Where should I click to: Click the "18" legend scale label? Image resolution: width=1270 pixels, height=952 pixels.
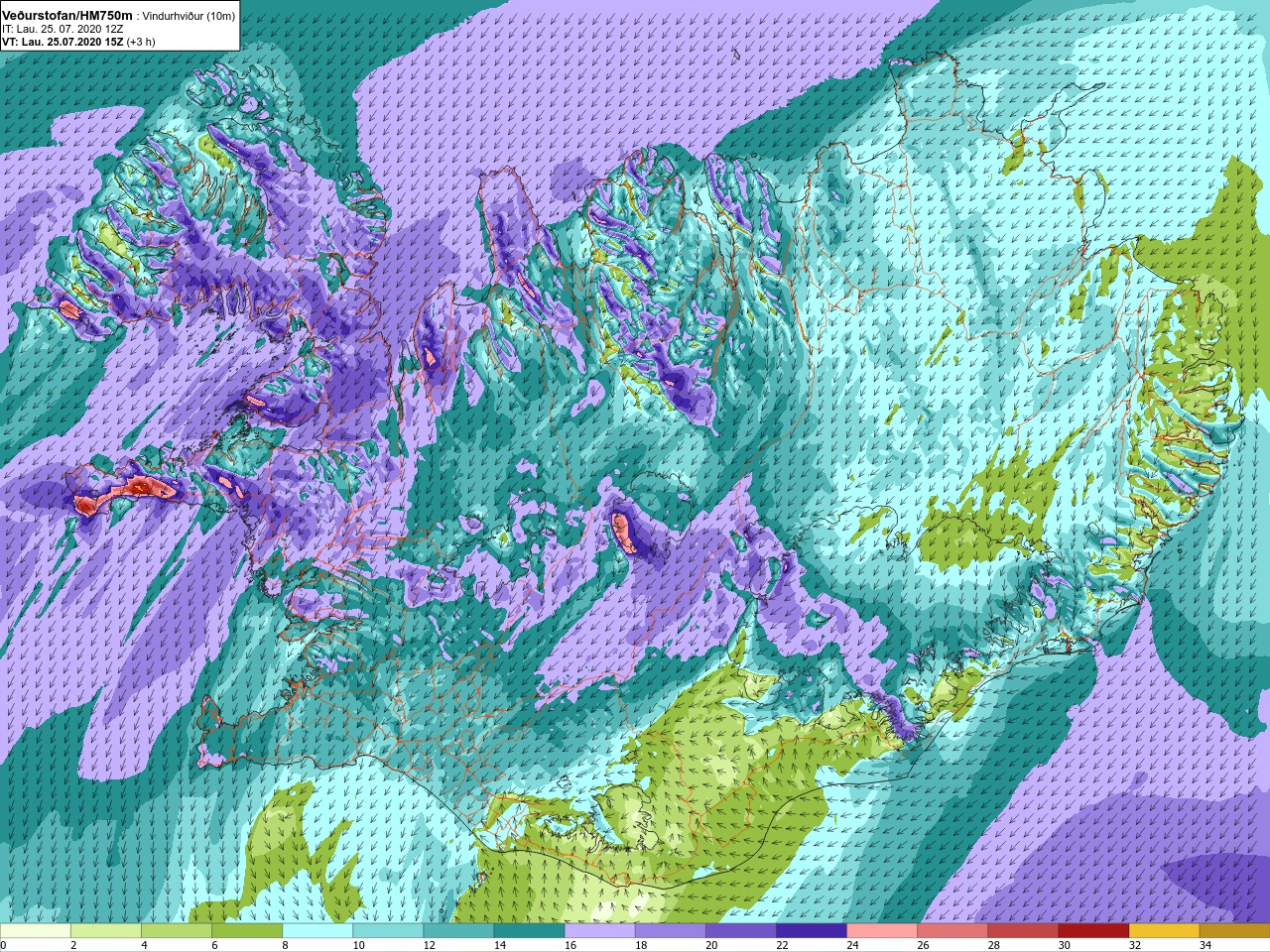pos(640,945)
